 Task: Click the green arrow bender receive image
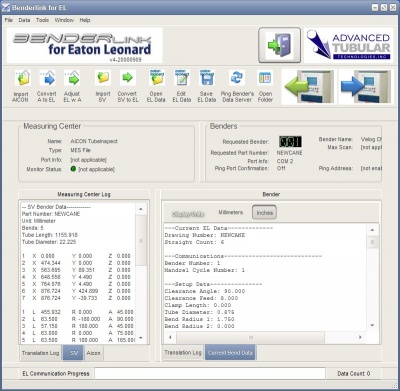tap(308, 86)
